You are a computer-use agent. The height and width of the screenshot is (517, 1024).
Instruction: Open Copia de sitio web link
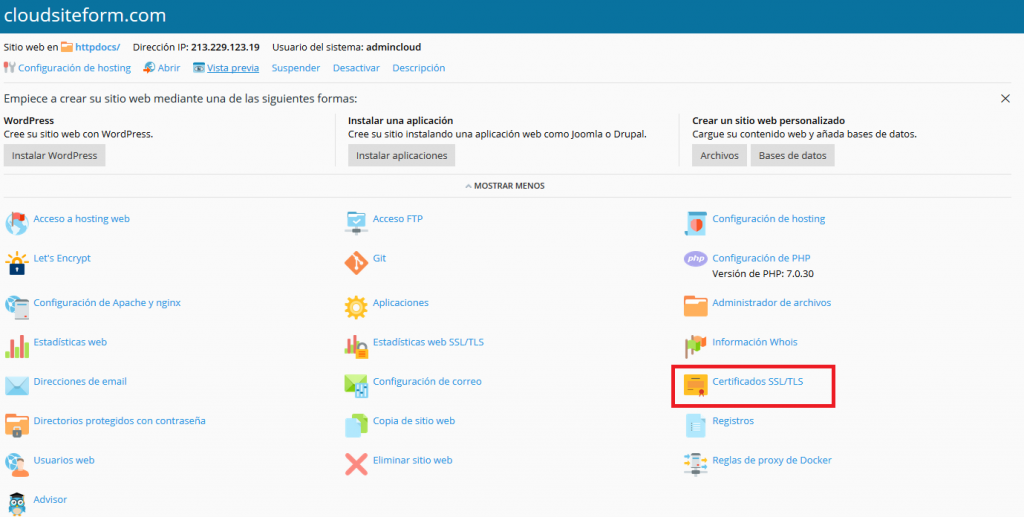pyautogui.click(x=414, y=421)
